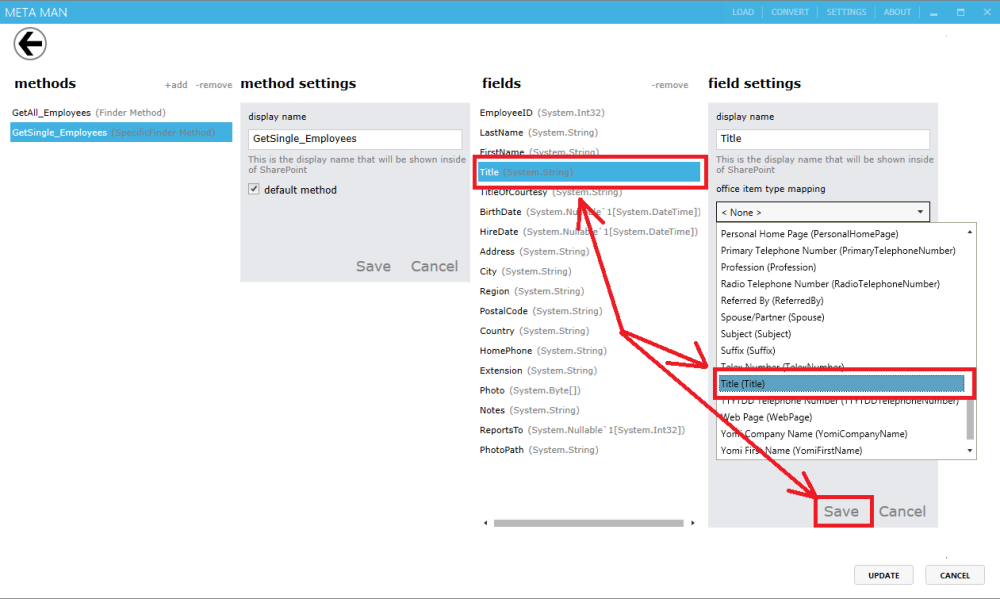Select Title (Title) from the mapping list
Viewport: 1000px width, 599px height.
pyautogui.click(x=845, y=383)
